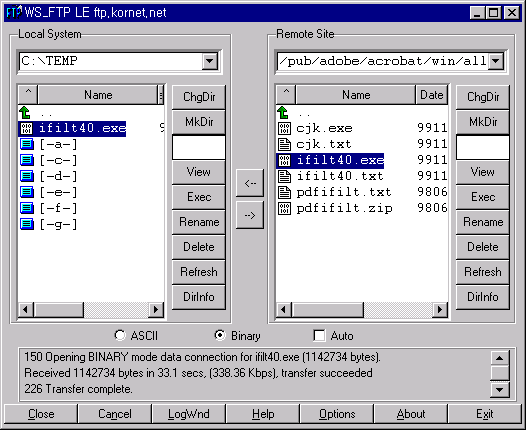
Task: Click the pdfifilt.zip binary file icon
Action: point(284,208)
